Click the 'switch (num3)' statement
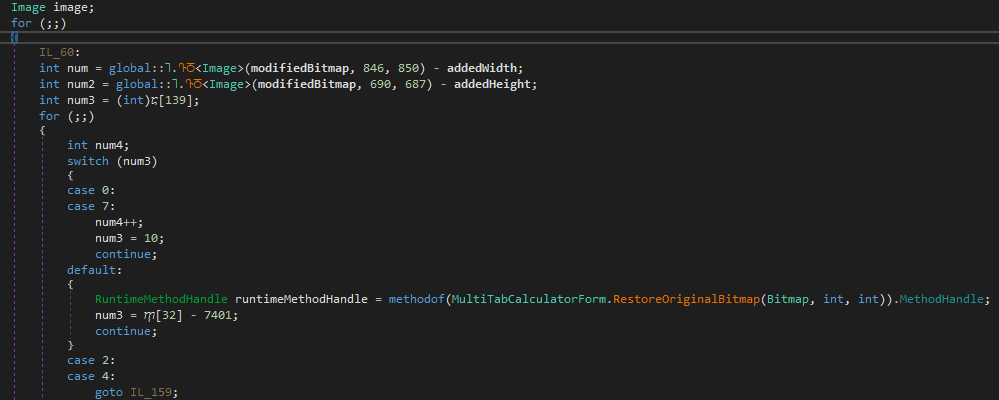Screen dimensions: 999x400 point(112,161)
